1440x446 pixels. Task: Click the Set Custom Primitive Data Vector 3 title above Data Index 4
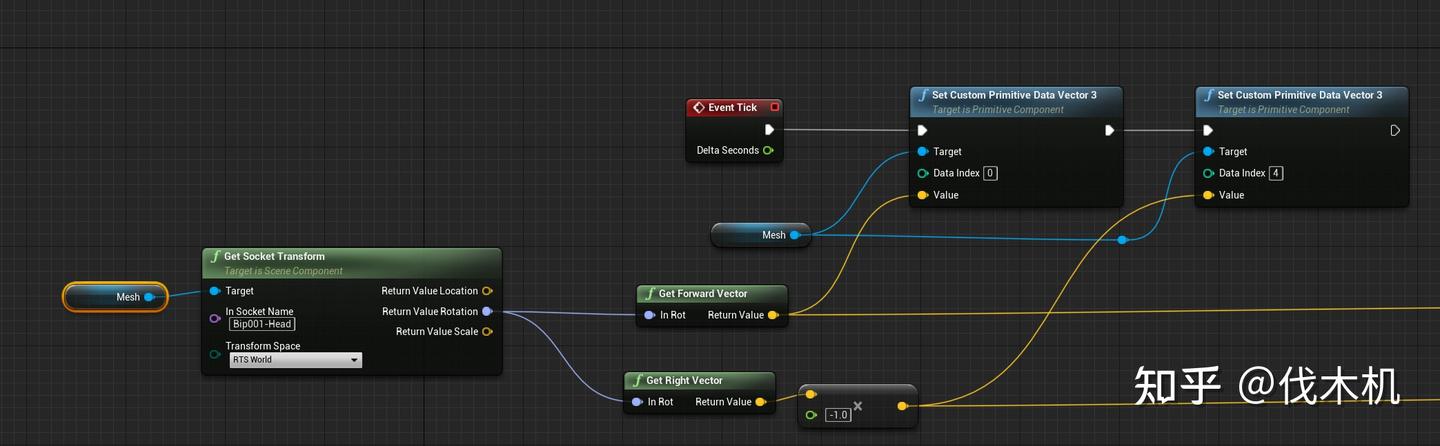pos(1300,95)
